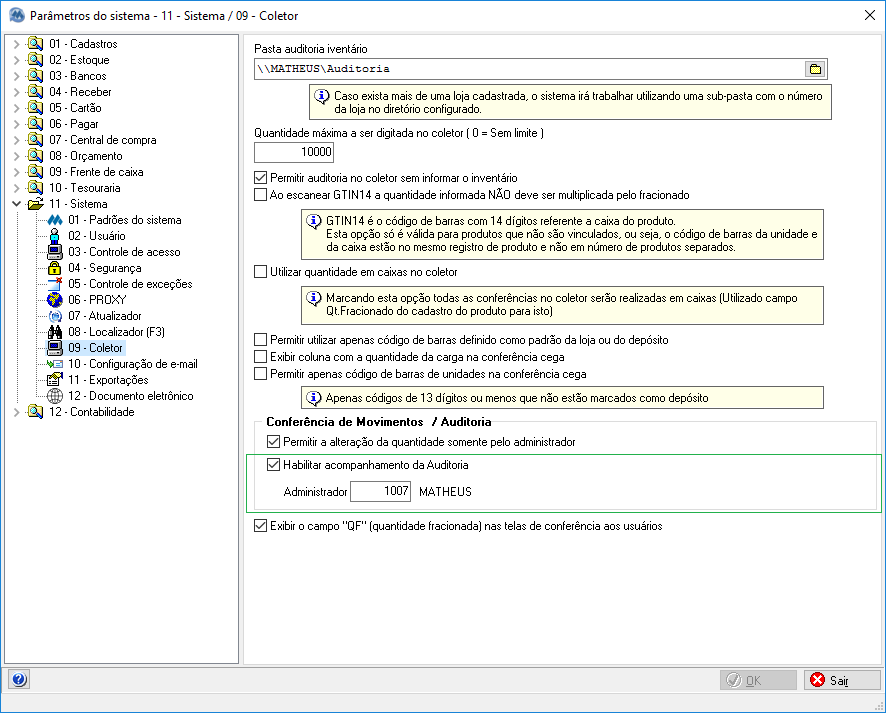Click the PROXY globe icon
The height and width of the screenshot is (713, 886).
55,300
